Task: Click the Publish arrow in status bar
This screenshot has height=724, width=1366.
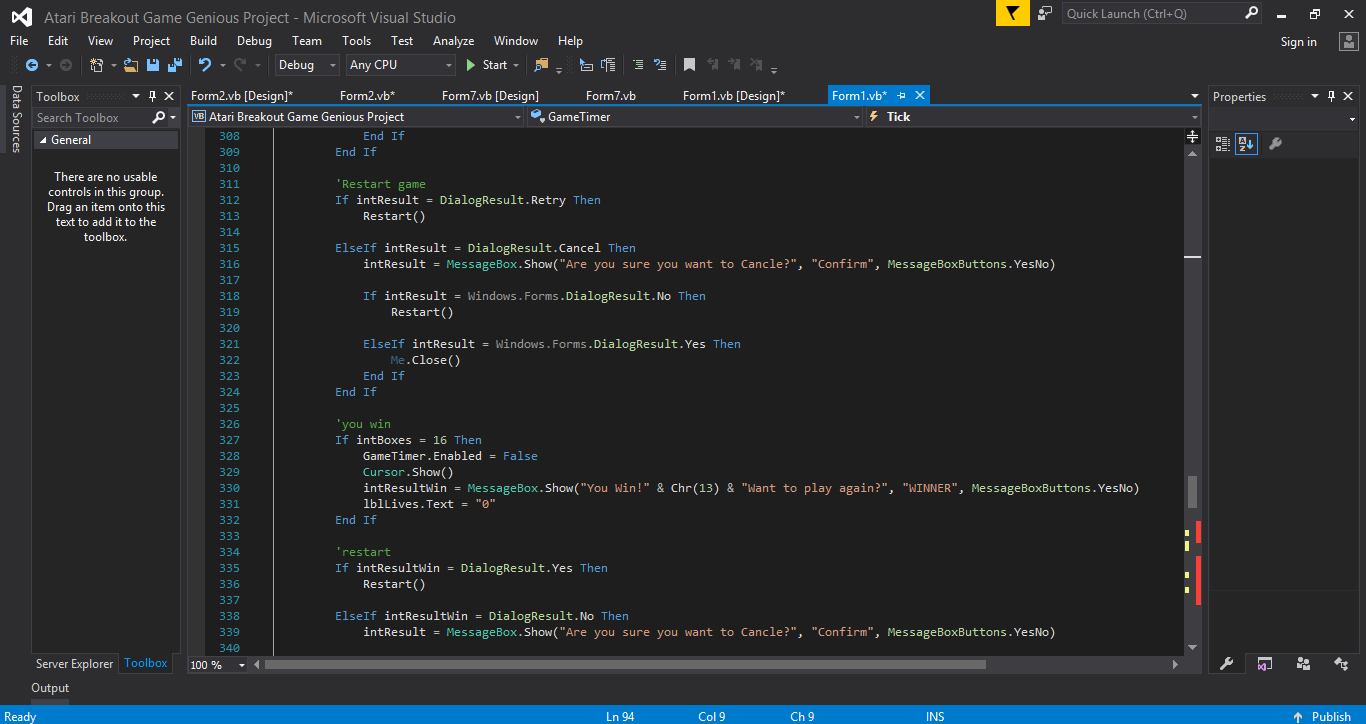Action: coord(1297,716)
